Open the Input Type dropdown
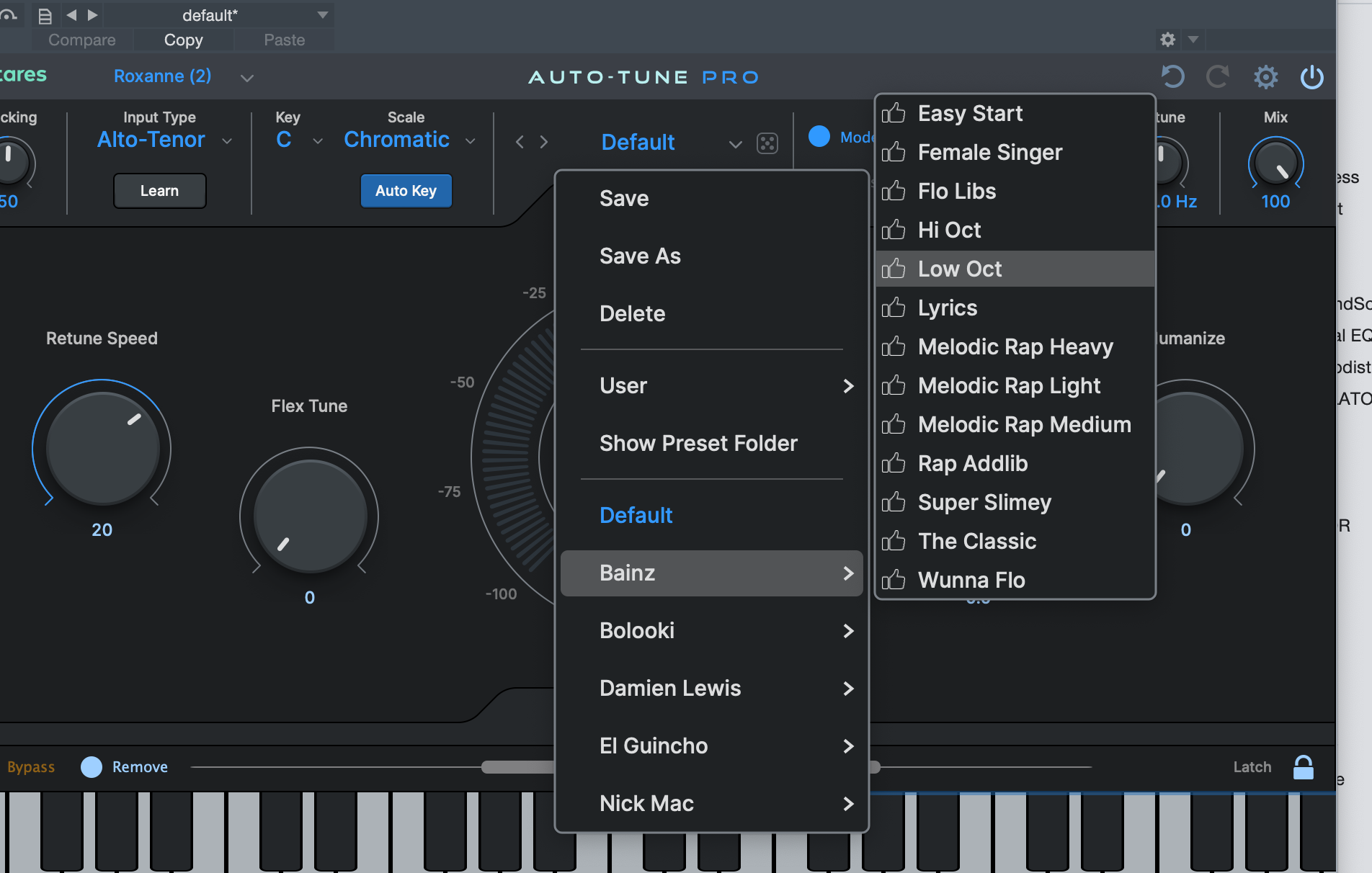 point(163,139)
